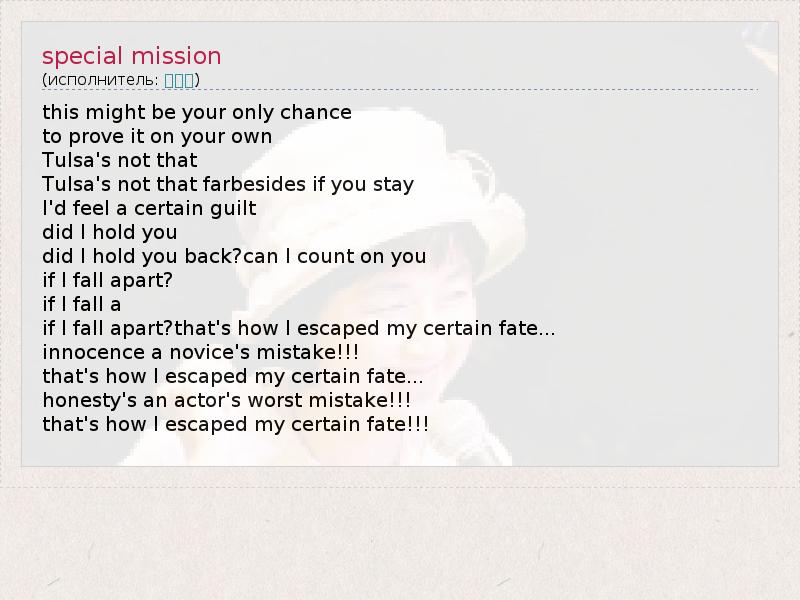Screen dimensions: 800x600
Task: Click the 'исполнитель:' label text
Action: pyautogui.click(x=101, y=79)
